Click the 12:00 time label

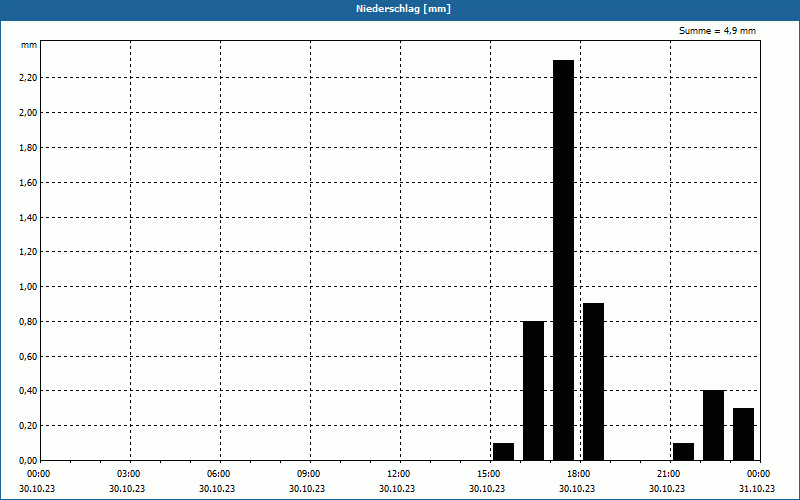(400, 474)
